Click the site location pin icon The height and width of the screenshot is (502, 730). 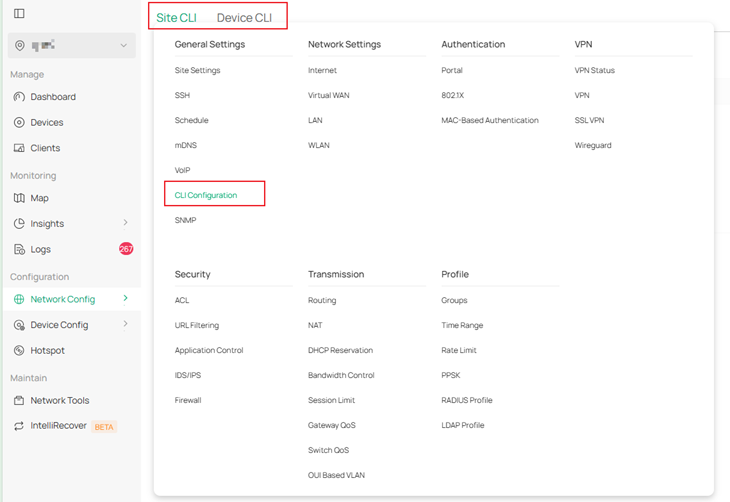[20, 45]
